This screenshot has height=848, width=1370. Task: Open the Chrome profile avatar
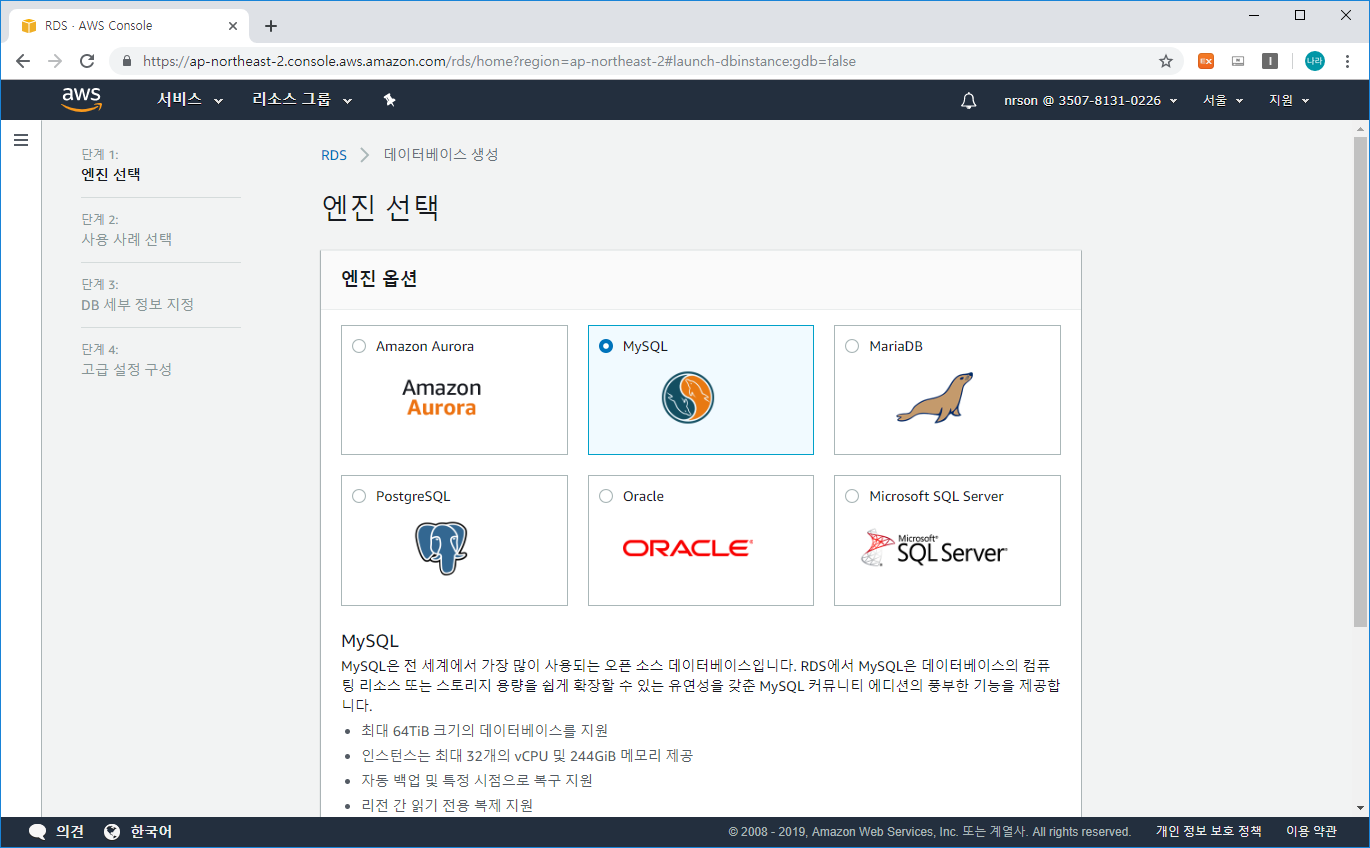click(1315, 61)
